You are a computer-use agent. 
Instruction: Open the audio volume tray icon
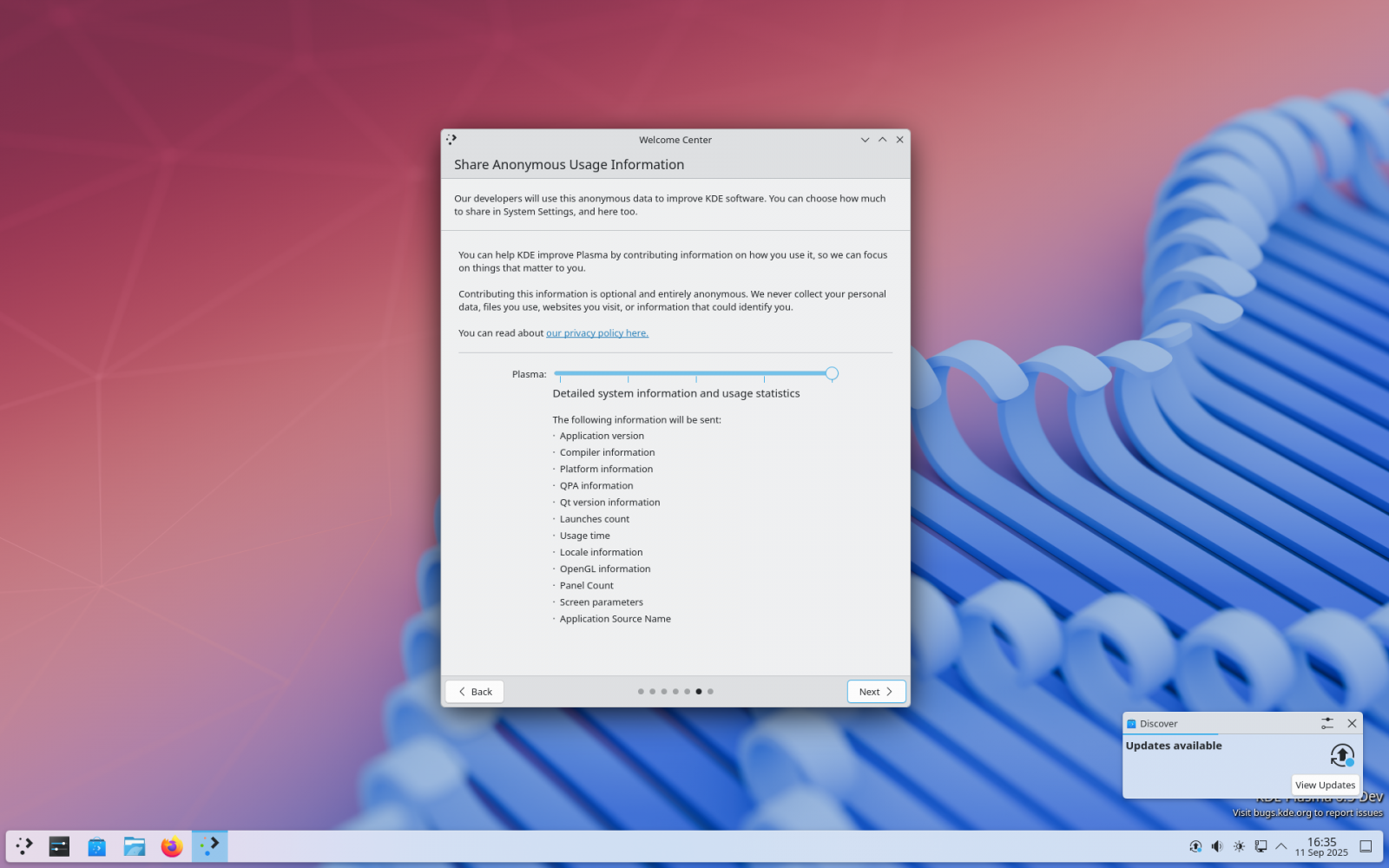pyautogui.click(x=1217, y=846)
